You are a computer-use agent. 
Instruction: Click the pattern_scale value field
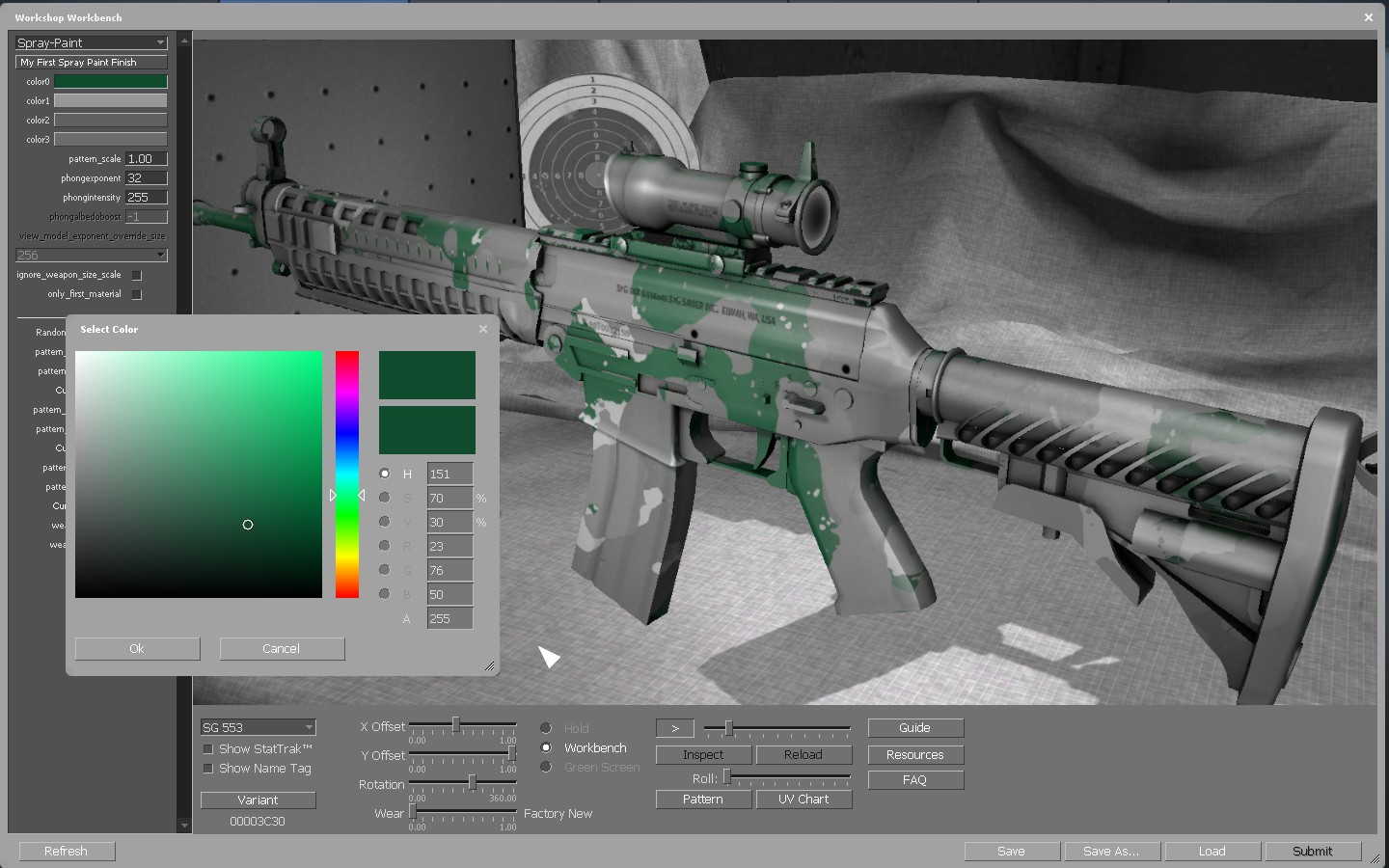pos(147,159)
